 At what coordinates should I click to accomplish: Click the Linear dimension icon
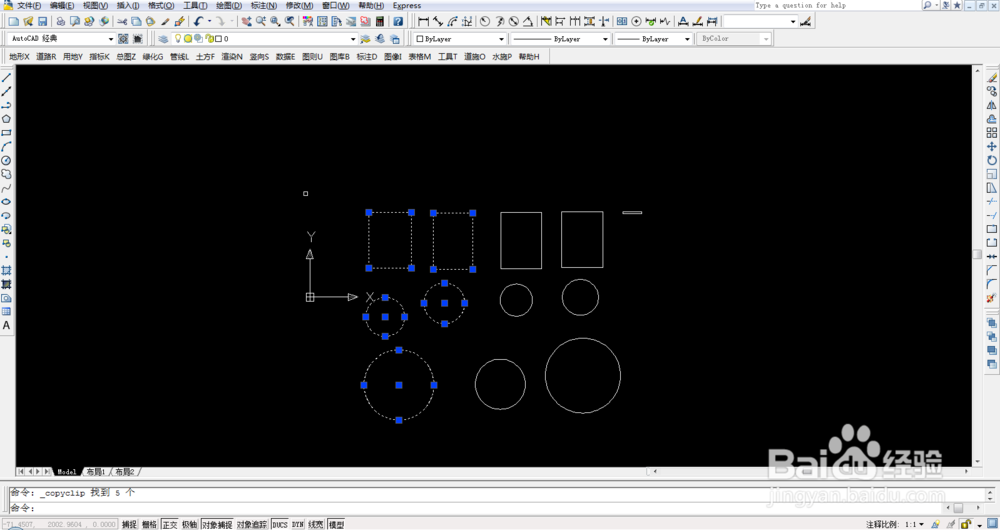coord(423,22)
